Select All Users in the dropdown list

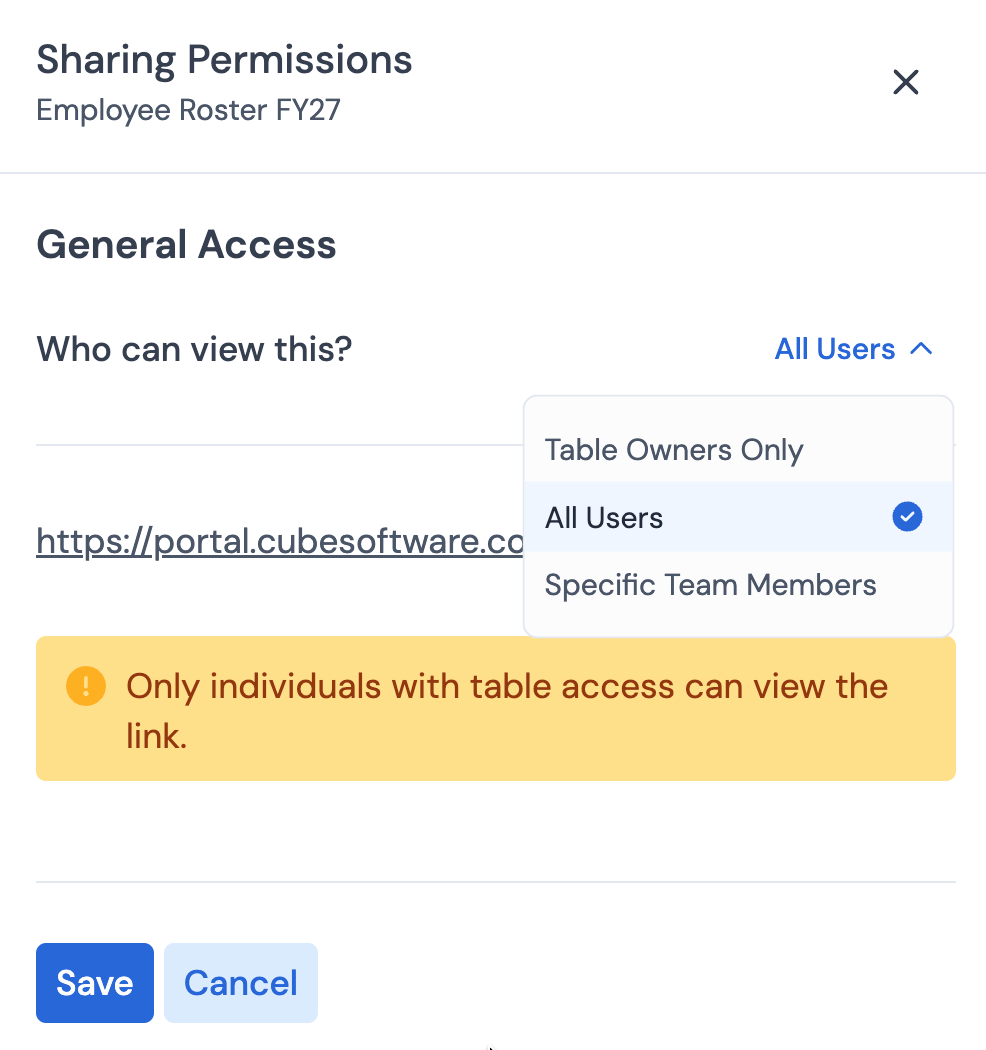pos(738,517)
